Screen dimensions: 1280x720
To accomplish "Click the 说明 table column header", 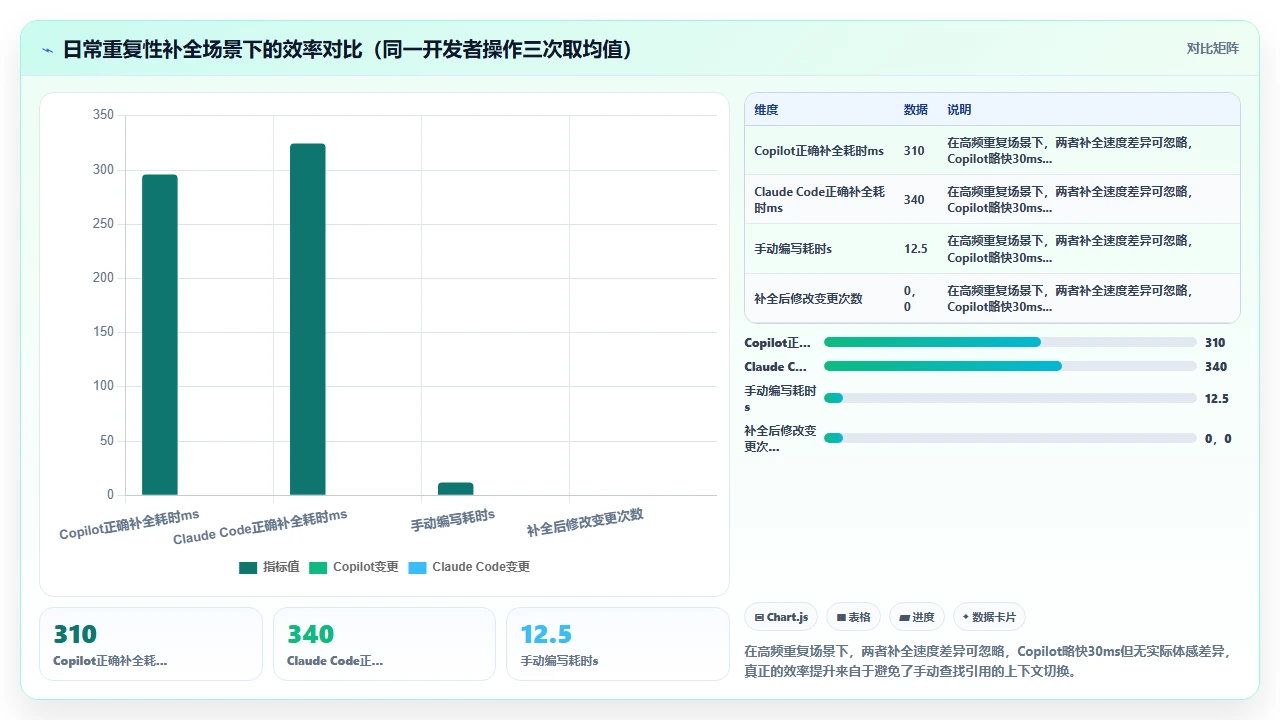I will 959,109.
